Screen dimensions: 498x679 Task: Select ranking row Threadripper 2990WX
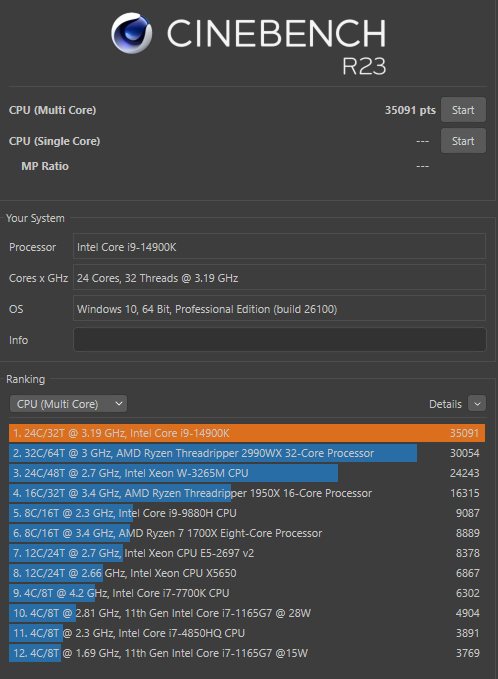(247, 453)
